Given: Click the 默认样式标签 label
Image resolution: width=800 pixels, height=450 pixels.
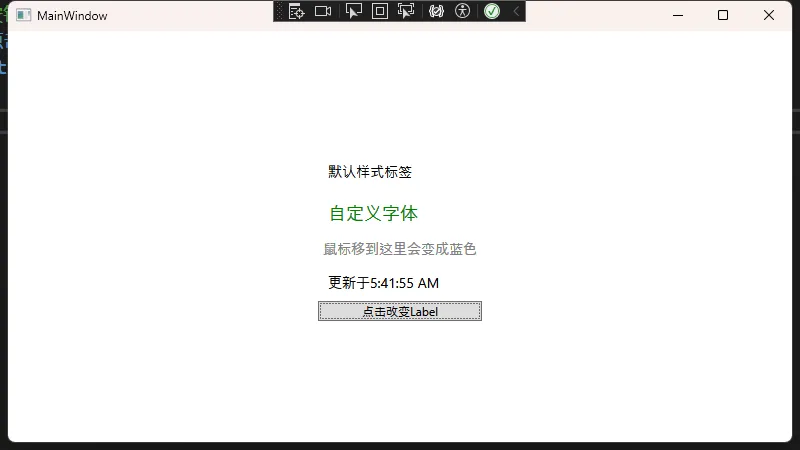Looking at the screenshot, I should point(370,172).
